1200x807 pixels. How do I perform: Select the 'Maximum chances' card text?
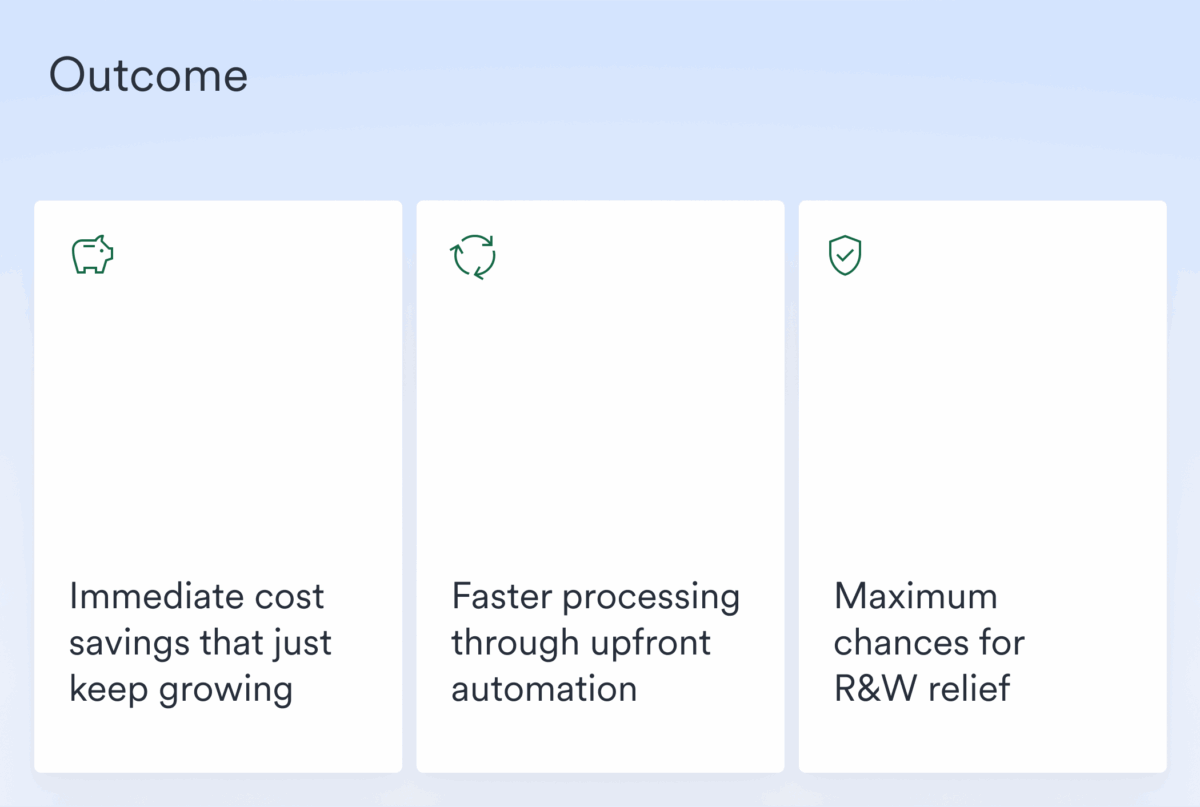(929, 642)
